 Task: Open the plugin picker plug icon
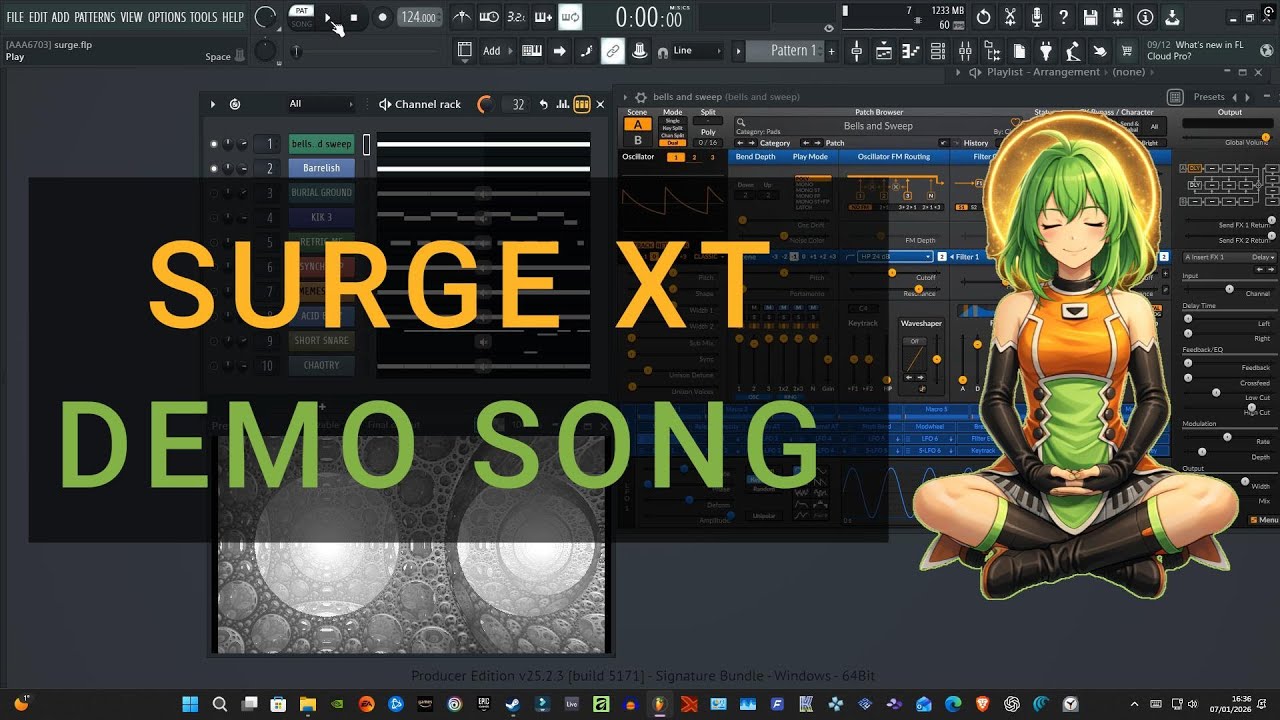(x=1046, y=52)
